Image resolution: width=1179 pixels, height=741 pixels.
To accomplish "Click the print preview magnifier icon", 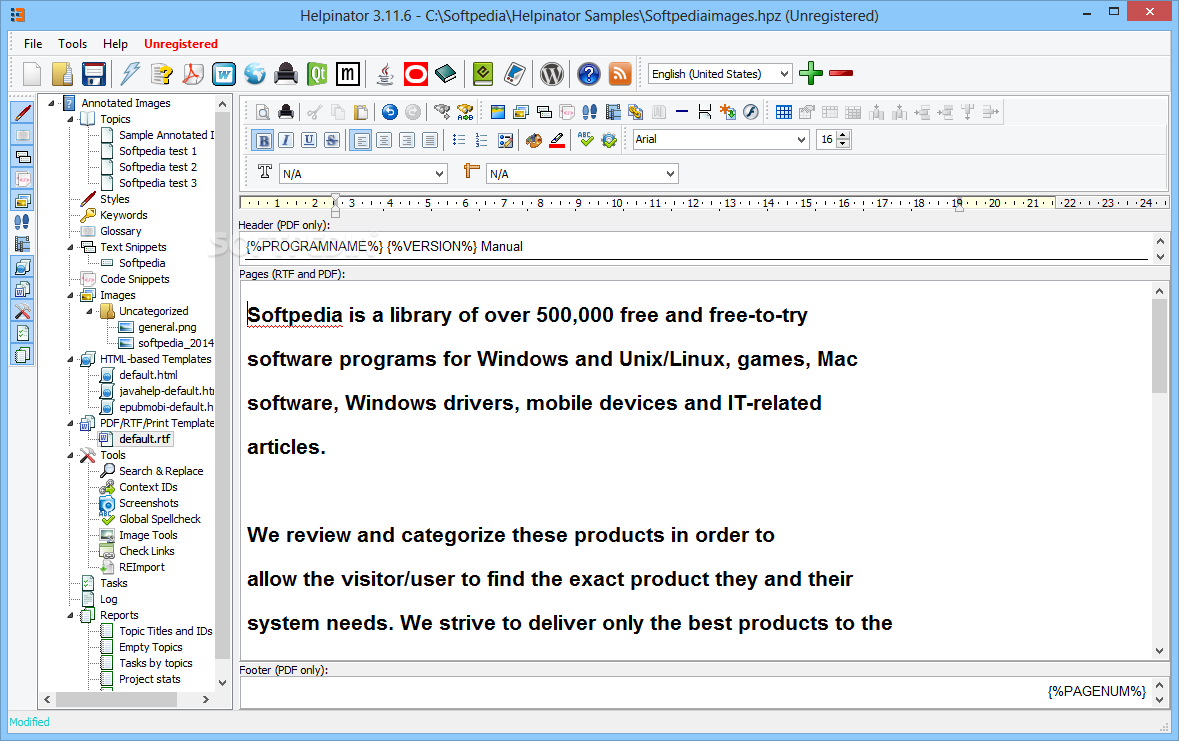I will pyautogui.click(x=262, y=112).
